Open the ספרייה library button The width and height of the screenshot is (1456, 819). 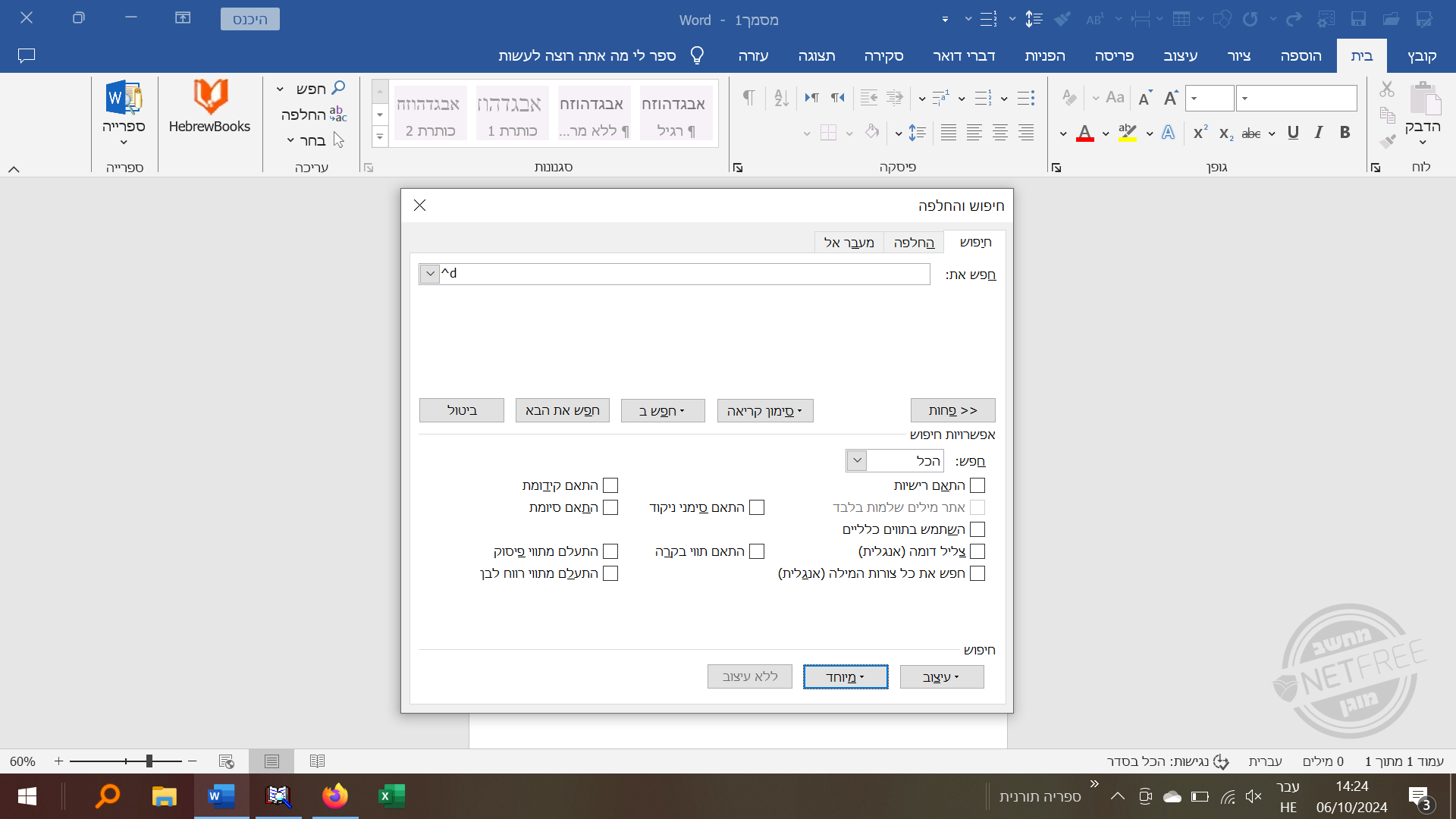coord(124,112)
